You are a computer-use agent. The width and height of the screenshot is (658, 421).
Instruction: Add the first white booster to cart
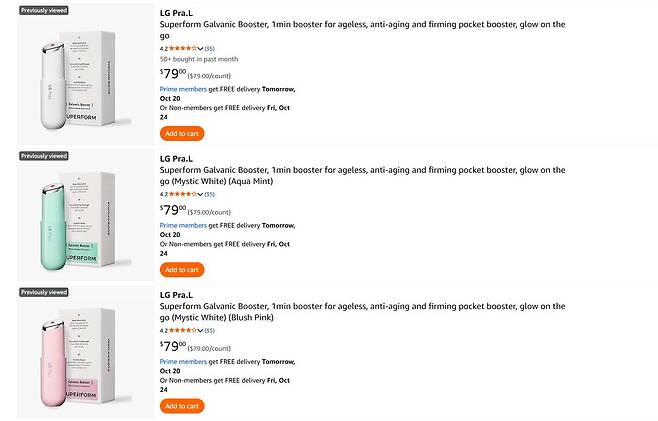point(181,133)
